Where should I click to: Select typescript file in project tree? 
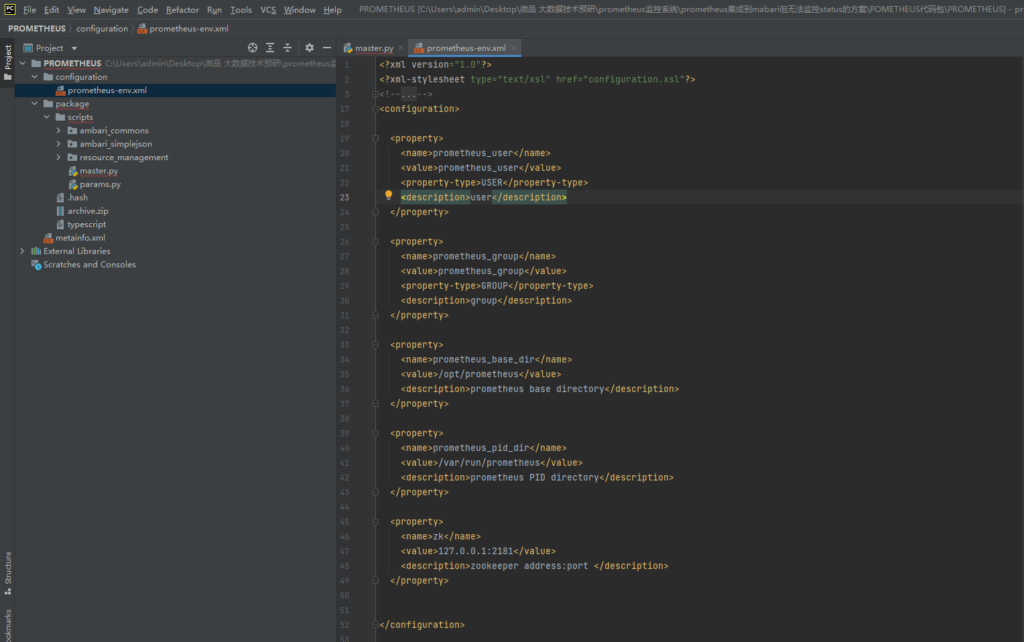(86, 225)
